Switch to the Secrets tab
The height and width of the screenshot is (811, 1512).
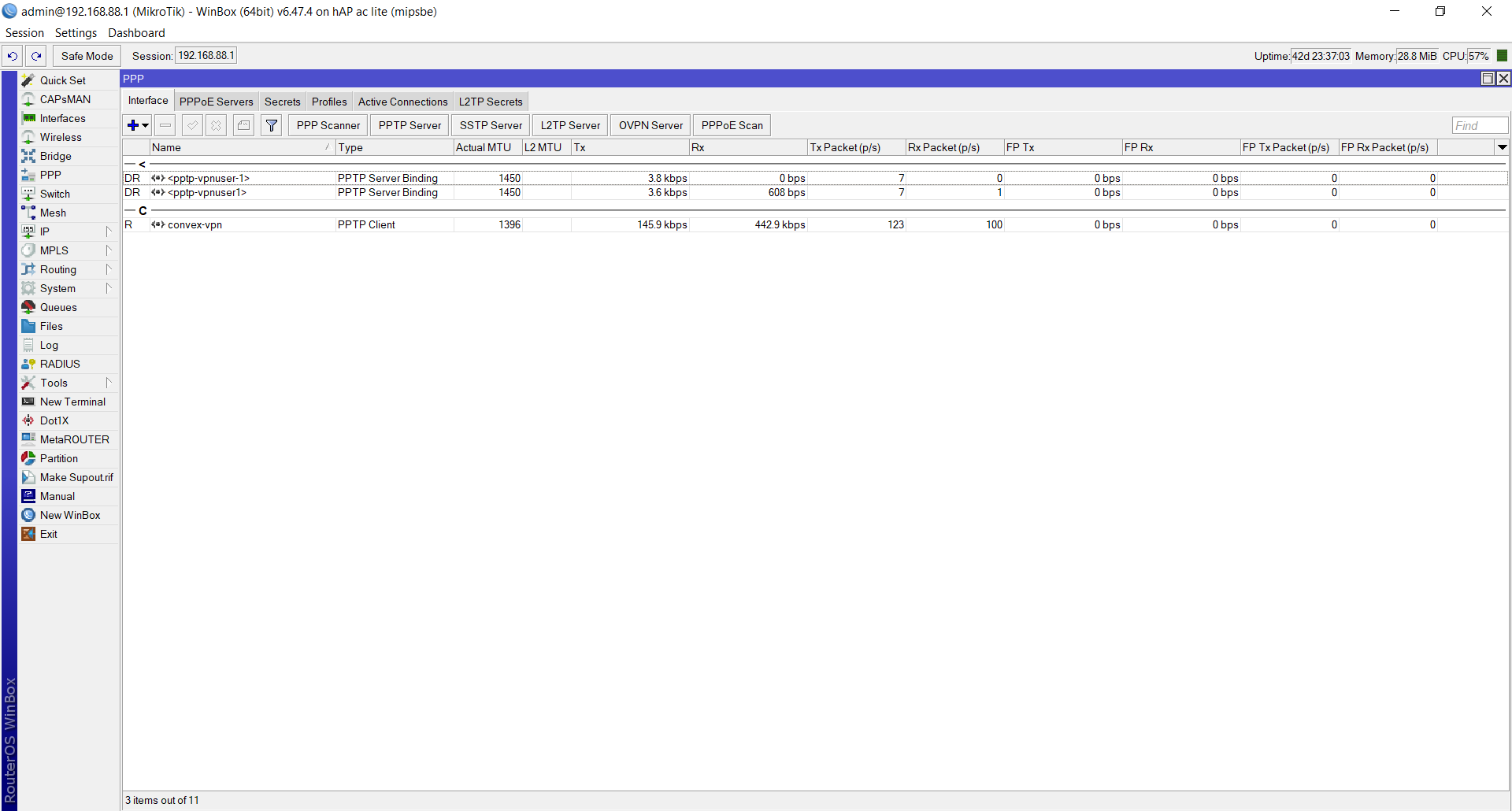point(283,102)
